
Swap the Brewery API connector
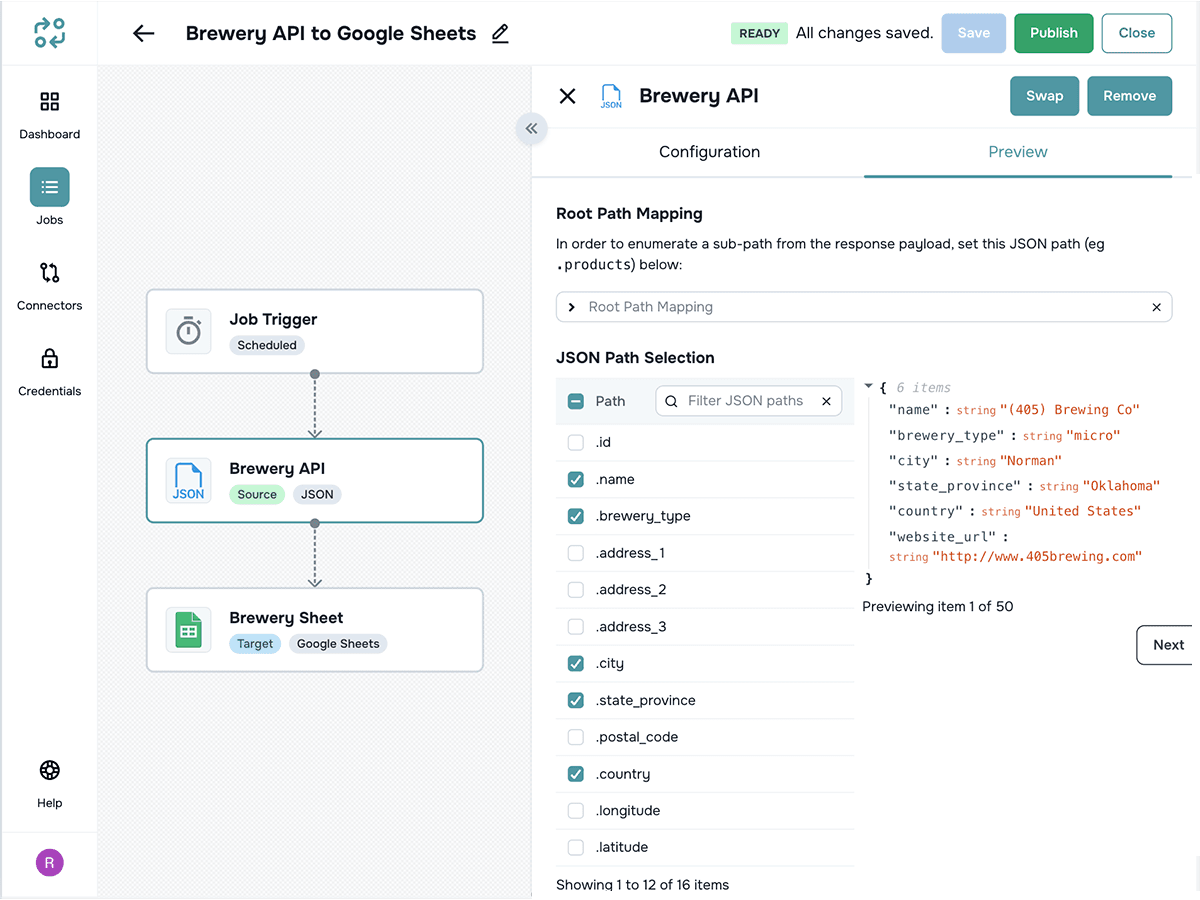coord(1044,96)
